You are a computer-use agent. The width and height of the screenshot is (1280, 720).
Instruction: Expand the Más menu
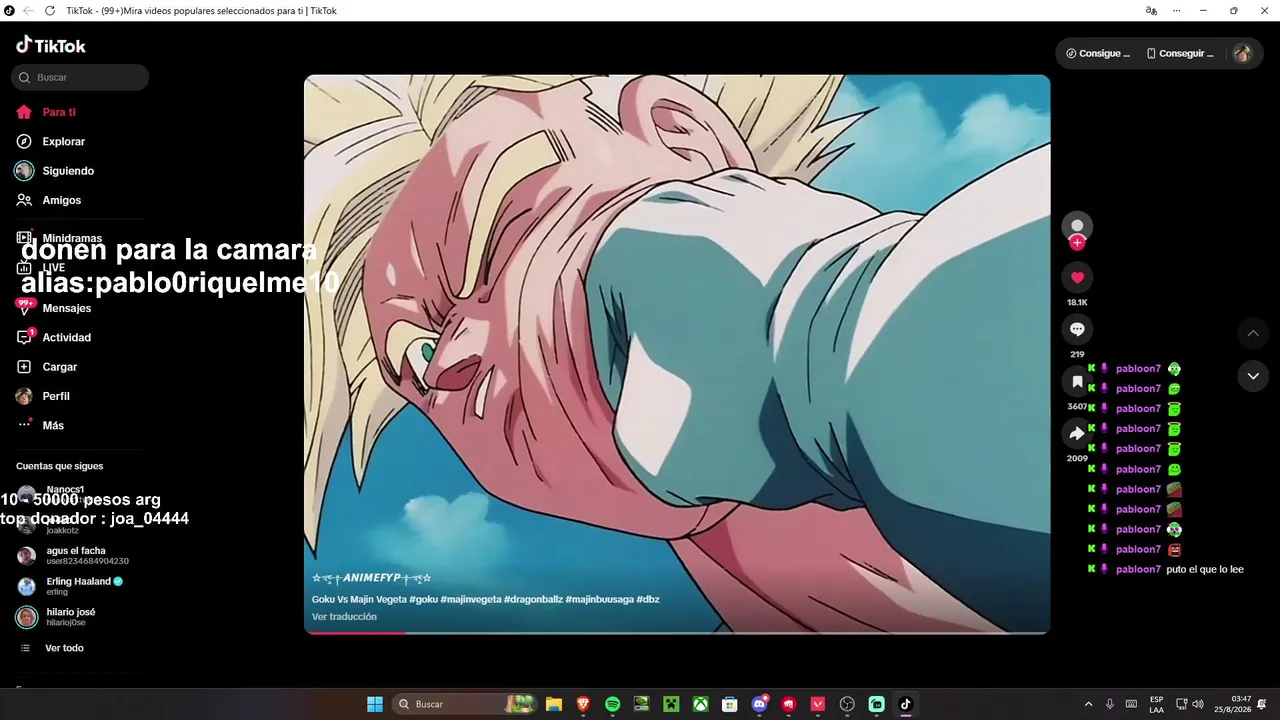click(40, 425)
